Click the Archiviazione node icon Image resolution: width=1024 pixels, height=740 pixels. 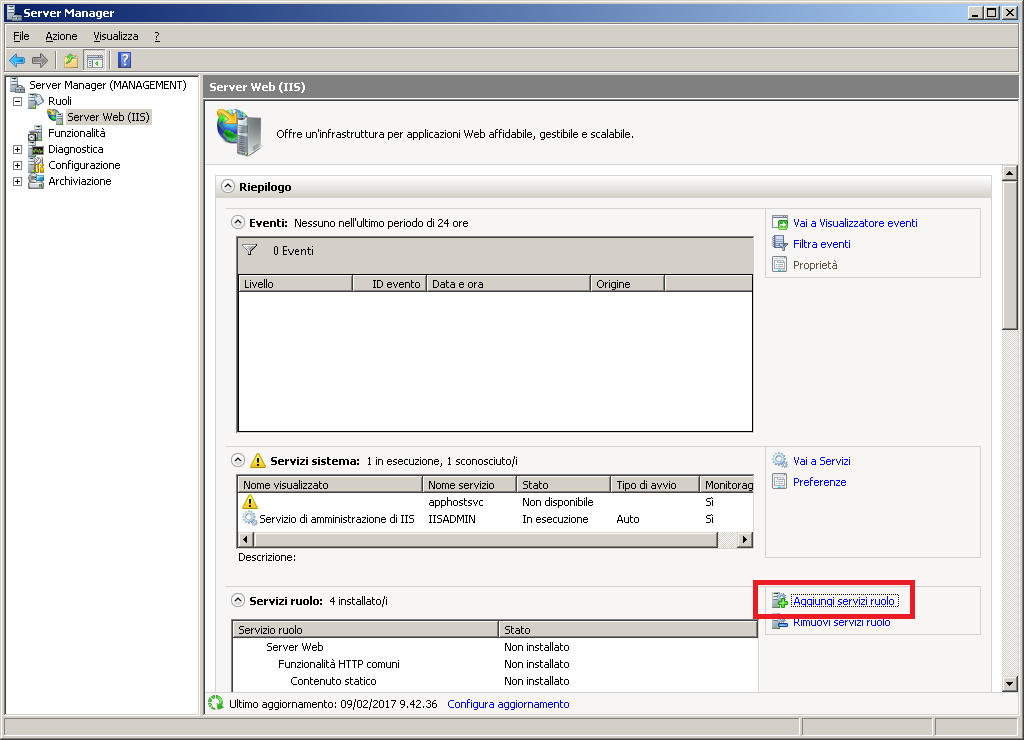36,181
